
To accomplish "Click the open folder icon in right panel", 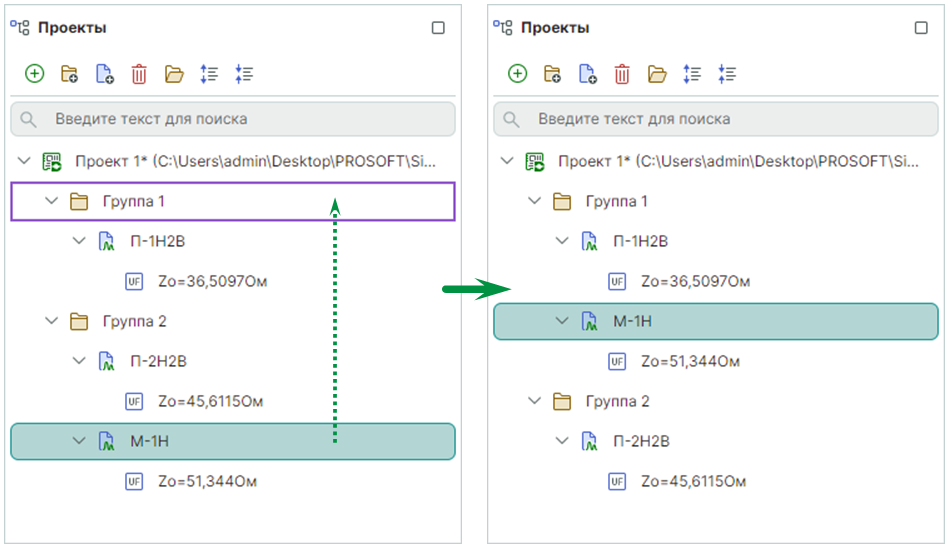I will point(657,73).
